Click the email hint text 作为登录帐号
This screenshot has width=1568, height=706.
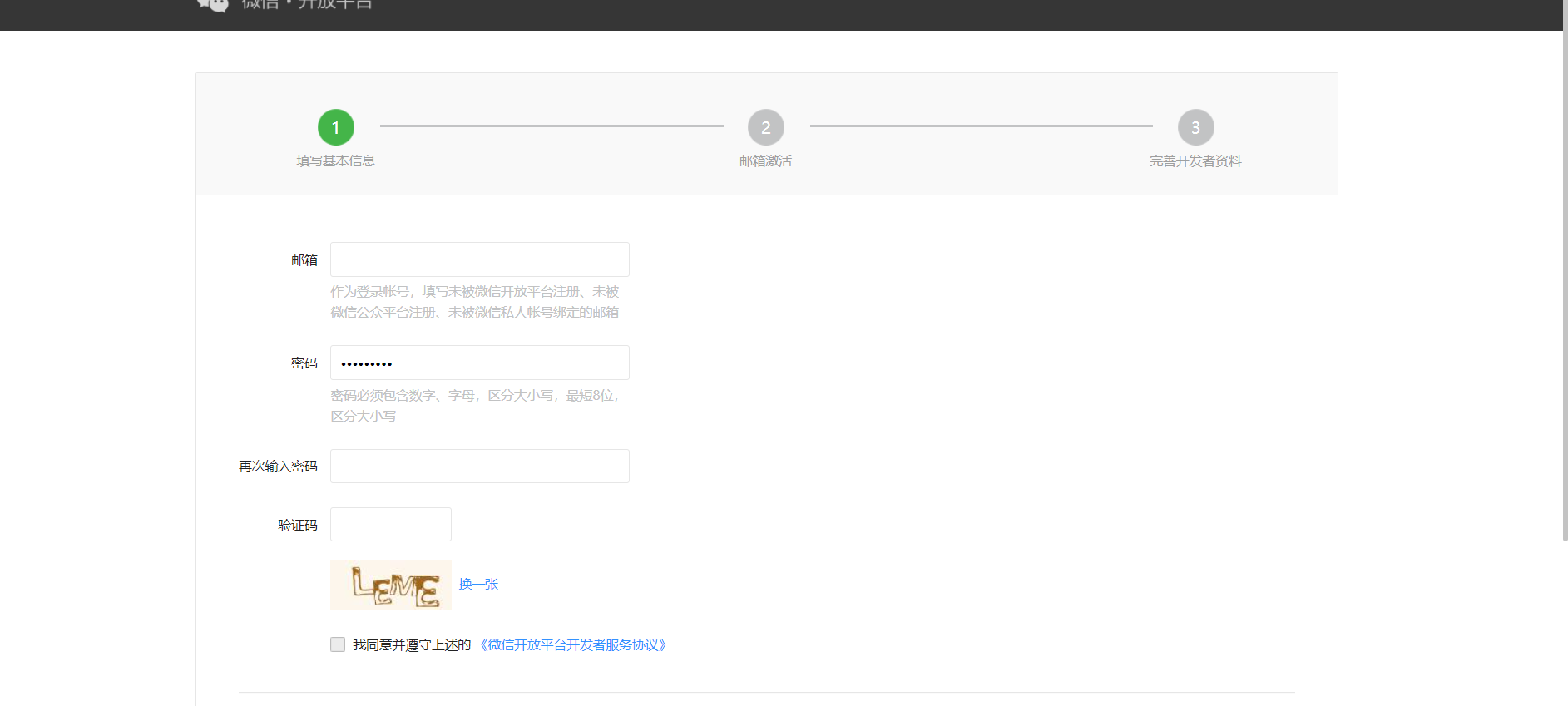(475, 302)
